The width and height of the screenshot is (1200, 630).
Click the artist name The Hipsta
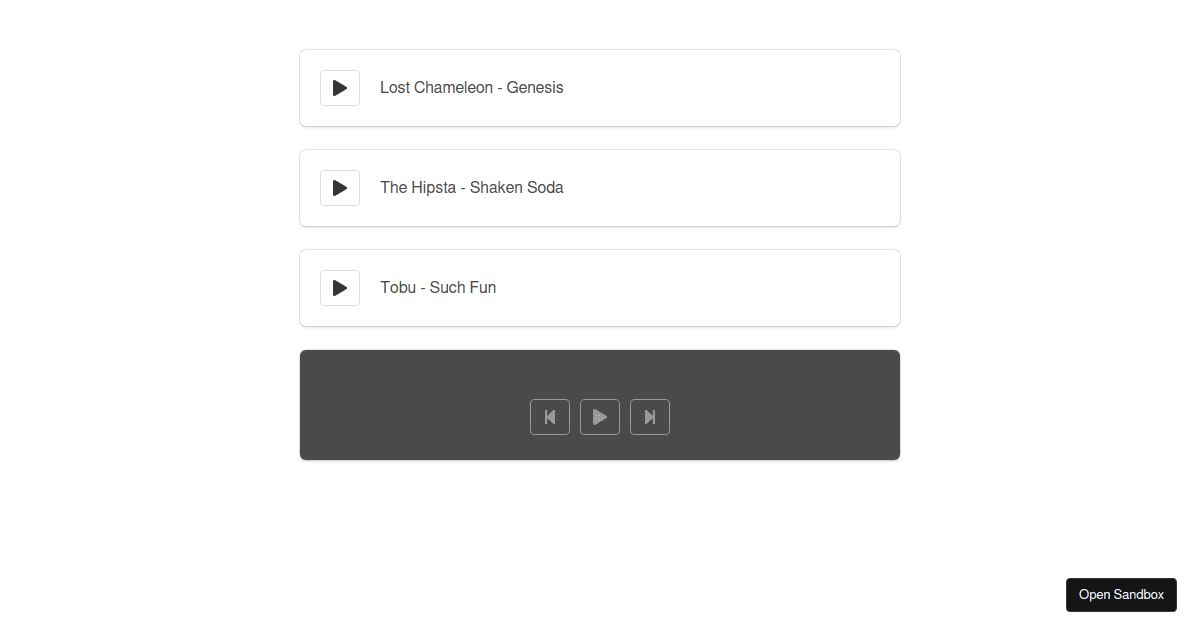tap(418, 188)
